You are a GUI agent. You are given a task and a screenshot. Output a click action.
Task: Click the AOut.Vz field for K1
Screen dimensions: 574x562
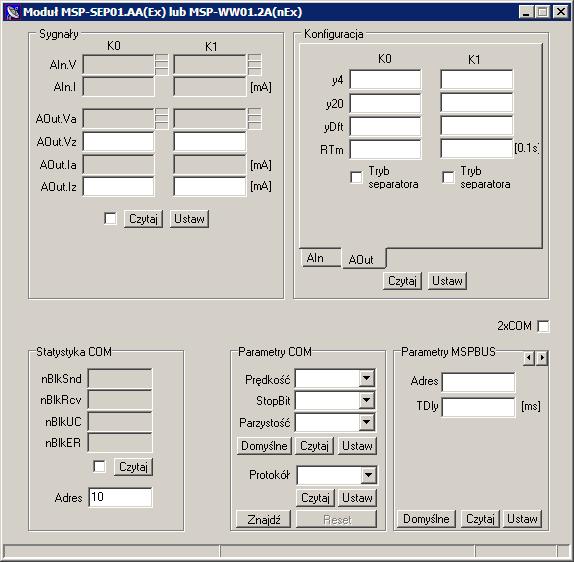(209, 142)
